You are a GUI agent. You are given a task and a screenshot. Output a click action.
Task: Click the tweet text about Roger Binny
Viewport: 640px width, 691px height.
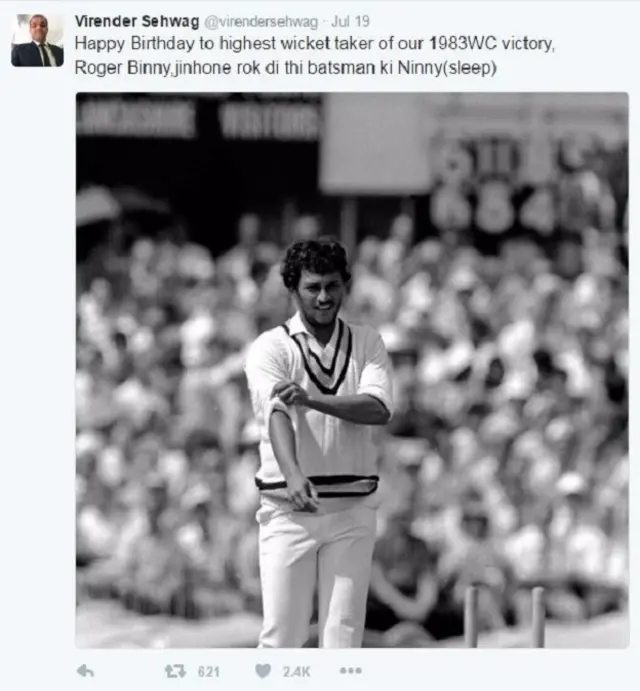[x=314, y=56]
